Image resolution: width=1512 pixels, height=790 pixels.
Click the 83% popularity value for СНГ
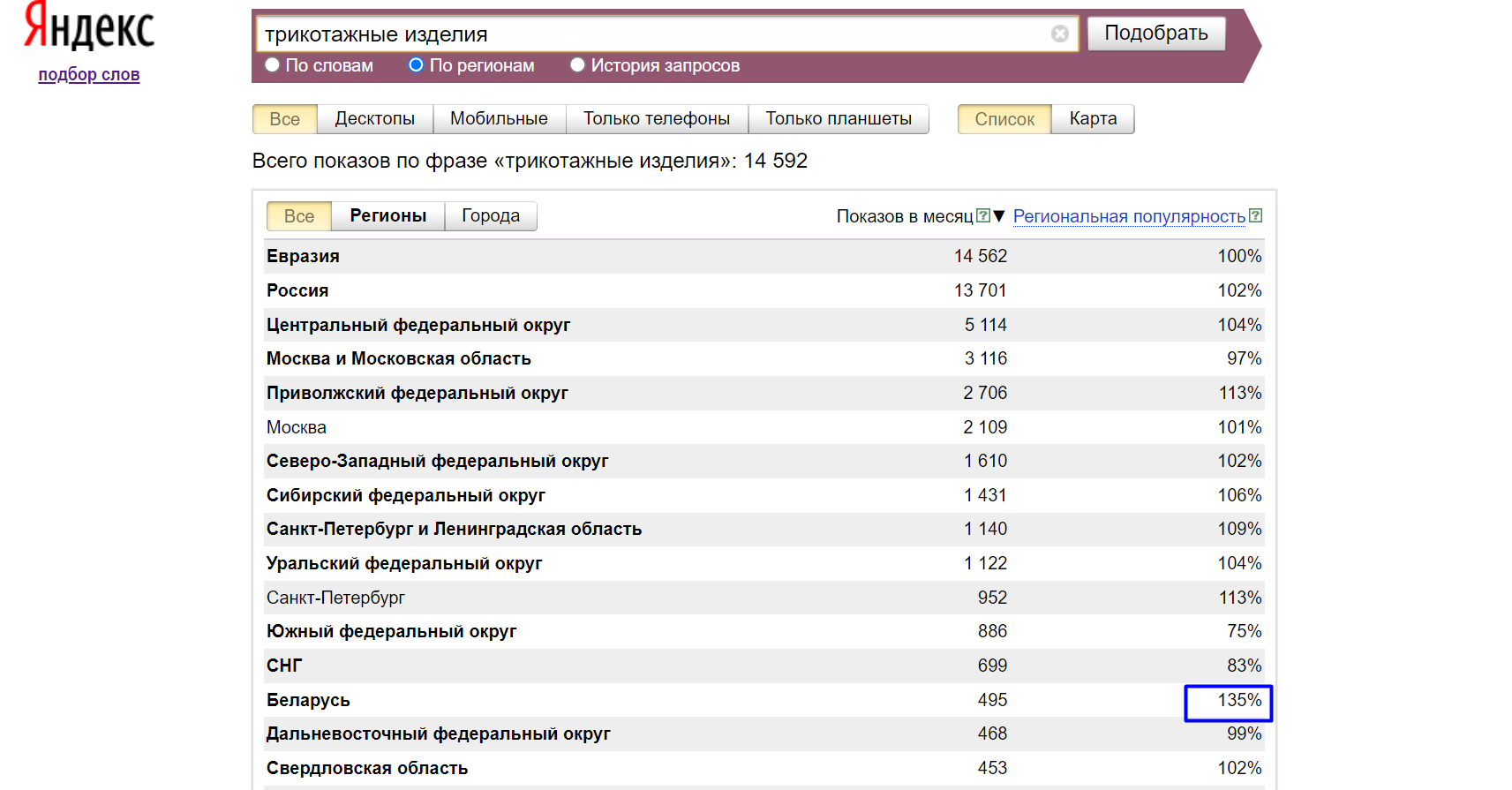[1245, 666]
